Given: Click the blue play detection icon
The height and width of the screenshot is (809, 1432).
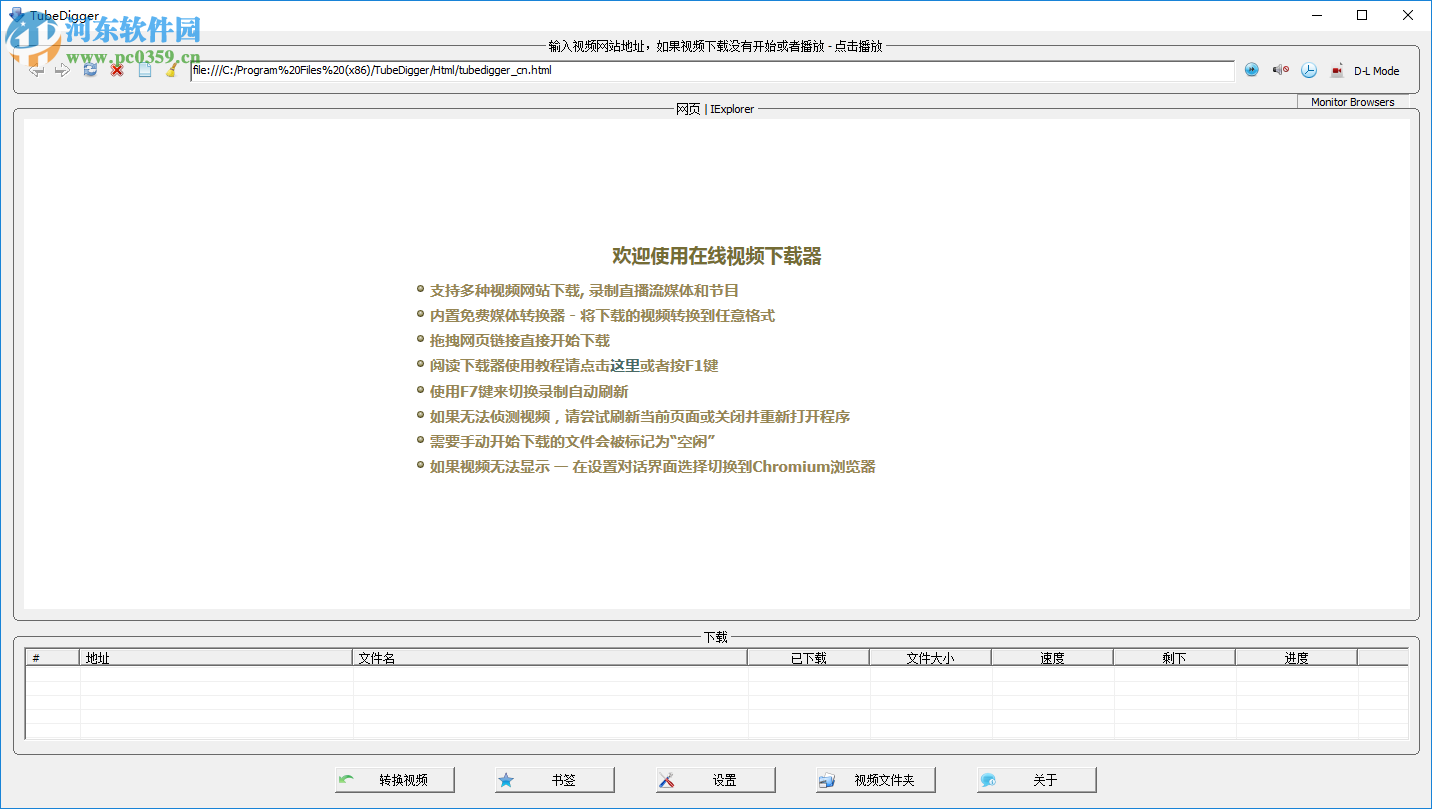Looking at the screenshot, I should point(1252,70).
